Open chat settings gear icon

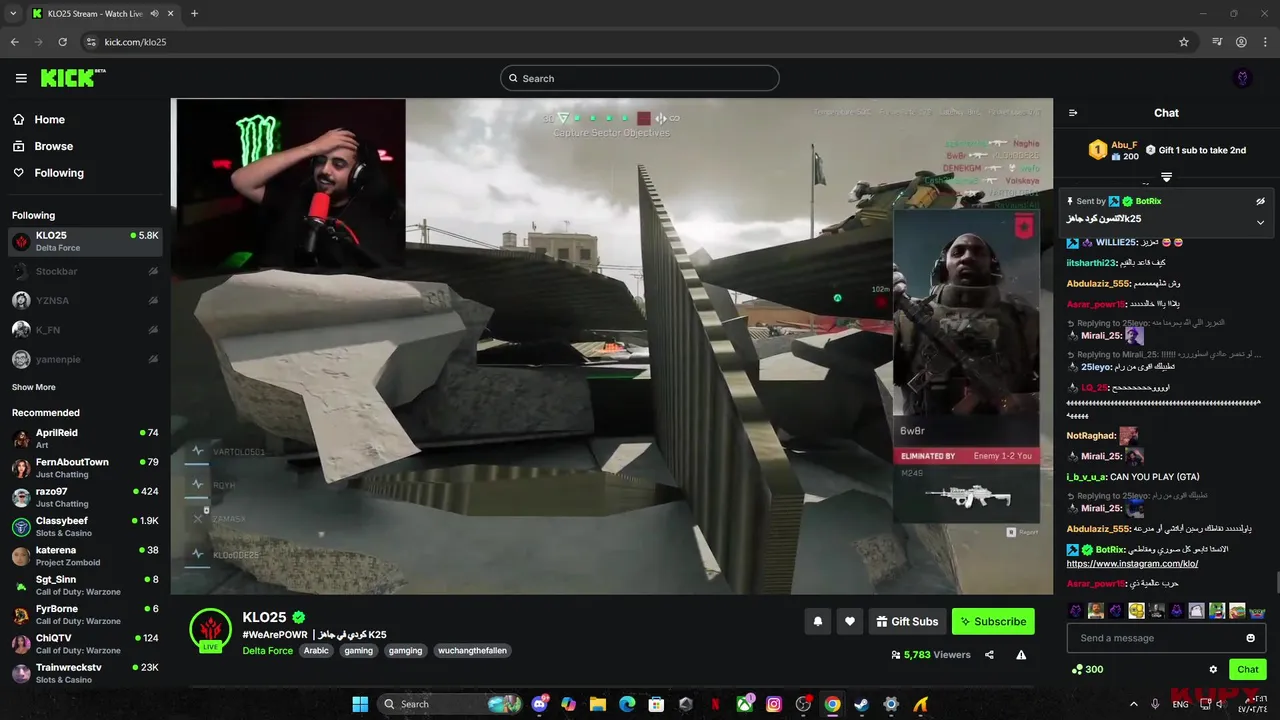coord(1213,669)
